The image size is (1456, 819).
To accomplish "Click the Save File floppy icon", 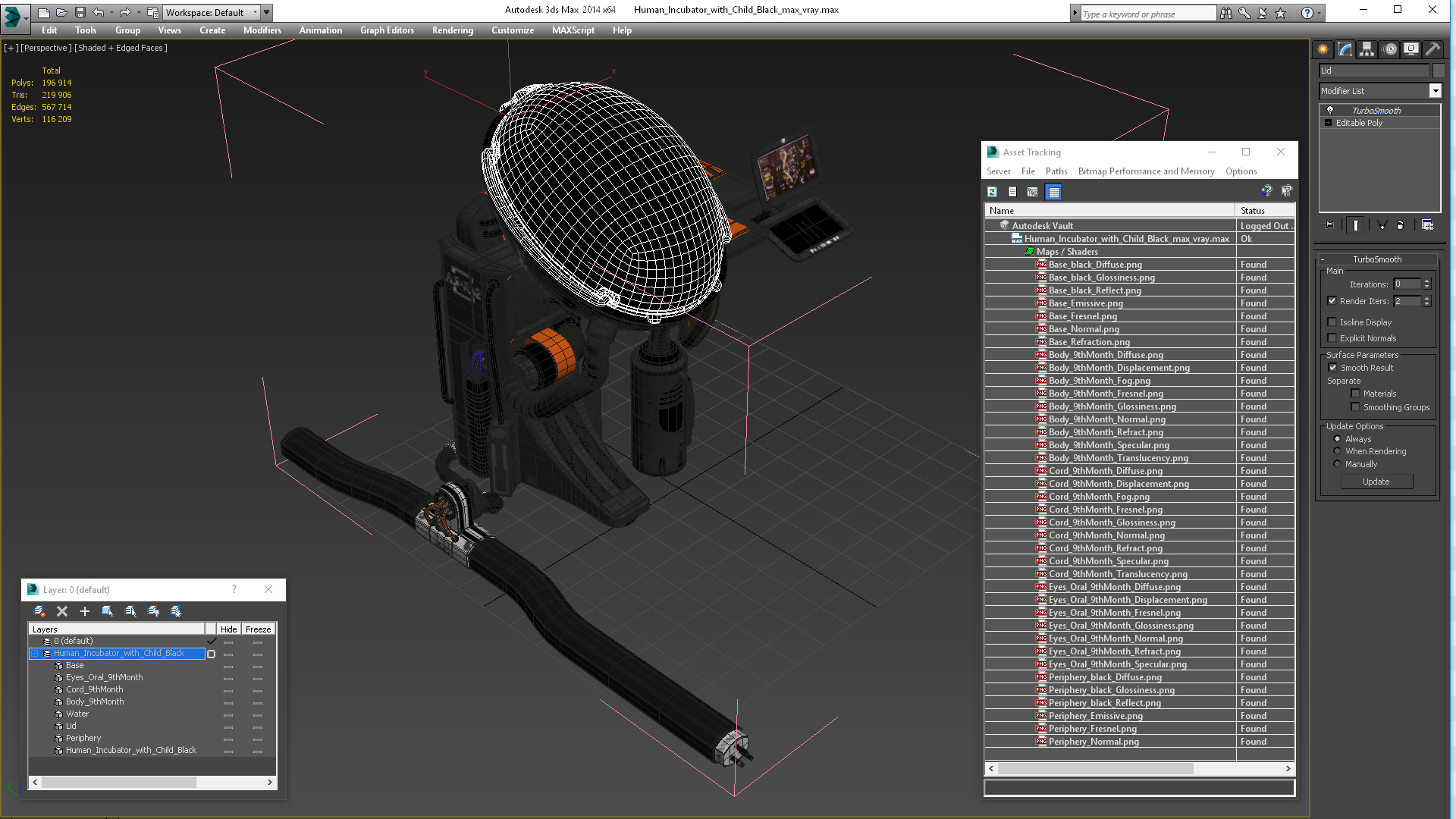I will 80,12.
